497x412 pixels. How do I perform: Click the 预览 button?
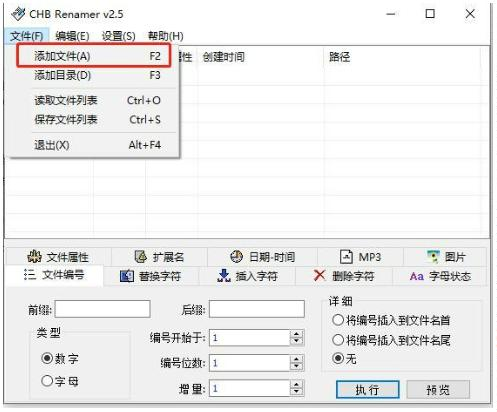[x=438, y=389]
